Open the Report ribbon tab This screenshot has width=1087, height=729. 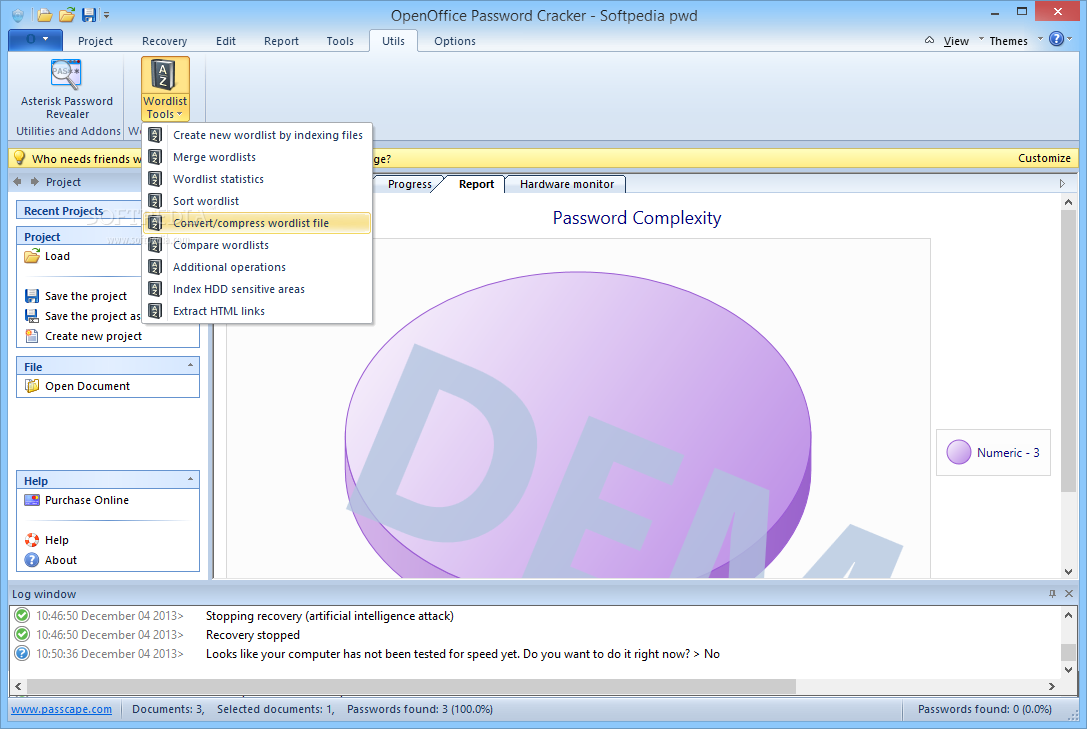281,41
